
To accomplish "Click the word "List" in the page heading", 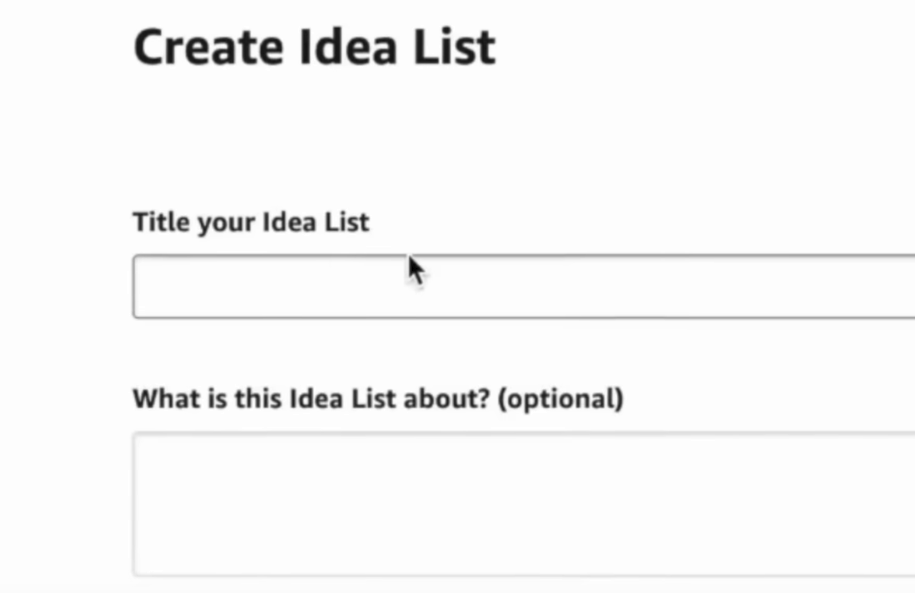I will (458, 47).
